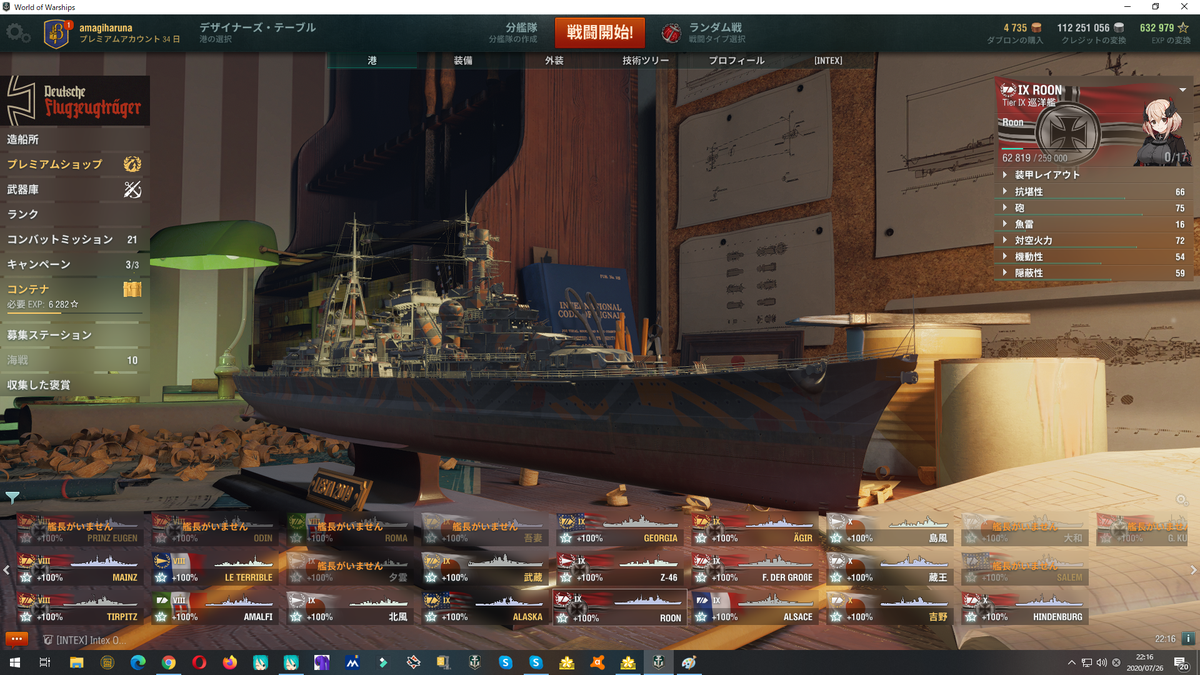
Task: Open プレミアムショップ
Action: click(75, 164)
